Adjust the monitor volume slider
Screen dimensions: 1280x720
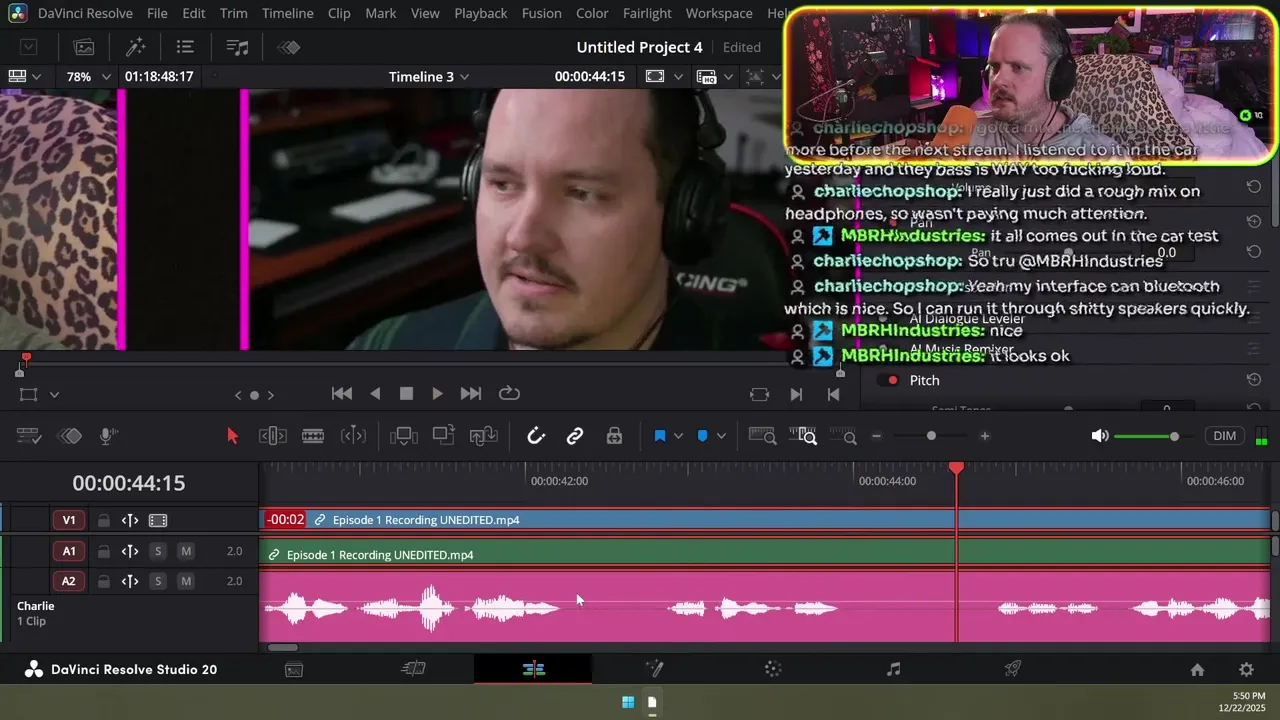pos(1146,436)
